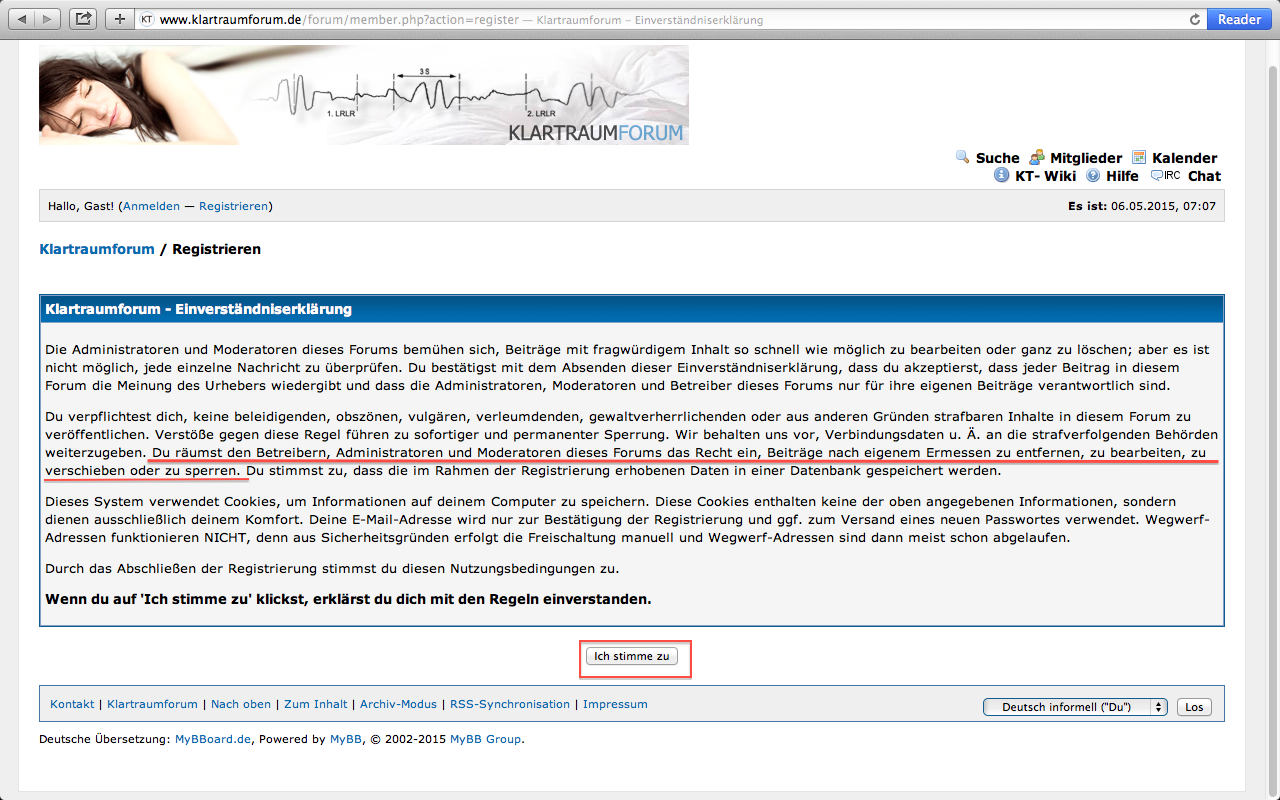Click the Ich stimme zu button
Image resolution: width=1280 pixels, height=800 pixels.
pyautogui.click(x=632, y=657)
